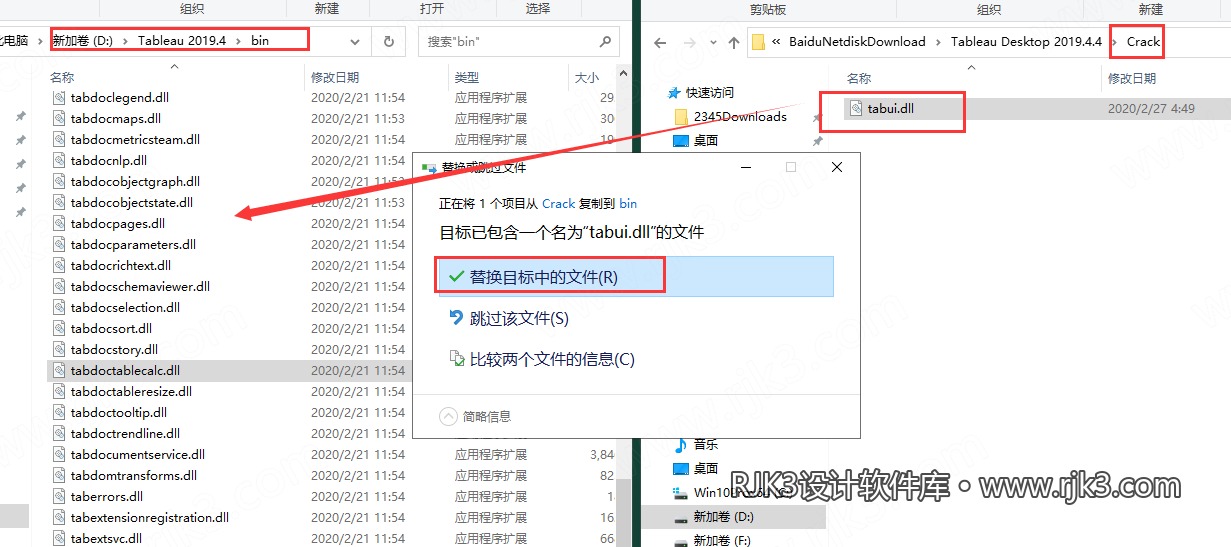The width and height of the screenshot is (1231, 547).
Task: Click folder icon in Crack window address bar
Action: click(x=759, y=42)
